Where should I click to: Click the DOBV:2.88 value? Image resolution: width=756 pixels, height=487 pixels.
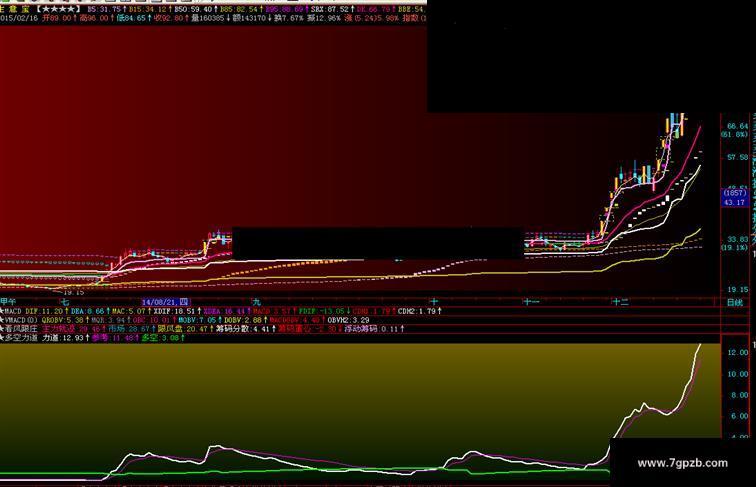pyautogui.click(x=243, y=320)
